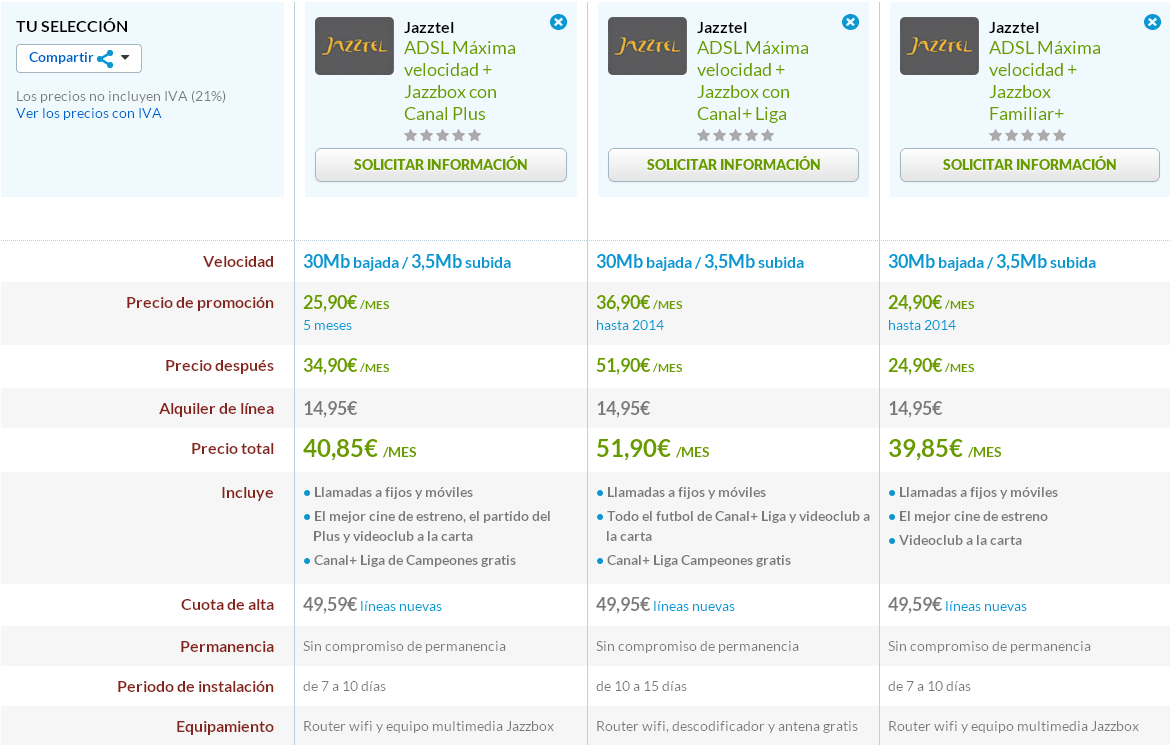Request information for the Jazzbox con Canal Plus offer

(x=440, y=165)
